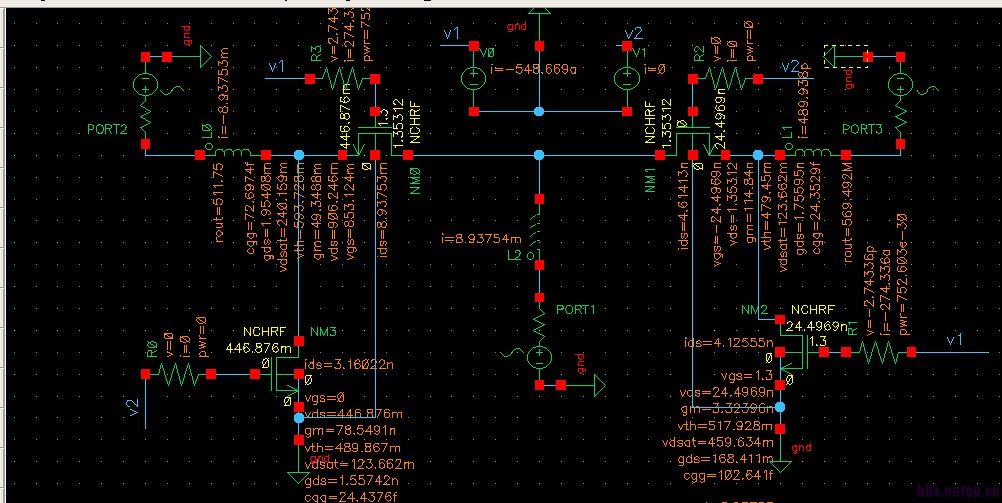Select resistor R2 symbol
The width and height of the screenshot is (1002, 503).
[725, 79]
